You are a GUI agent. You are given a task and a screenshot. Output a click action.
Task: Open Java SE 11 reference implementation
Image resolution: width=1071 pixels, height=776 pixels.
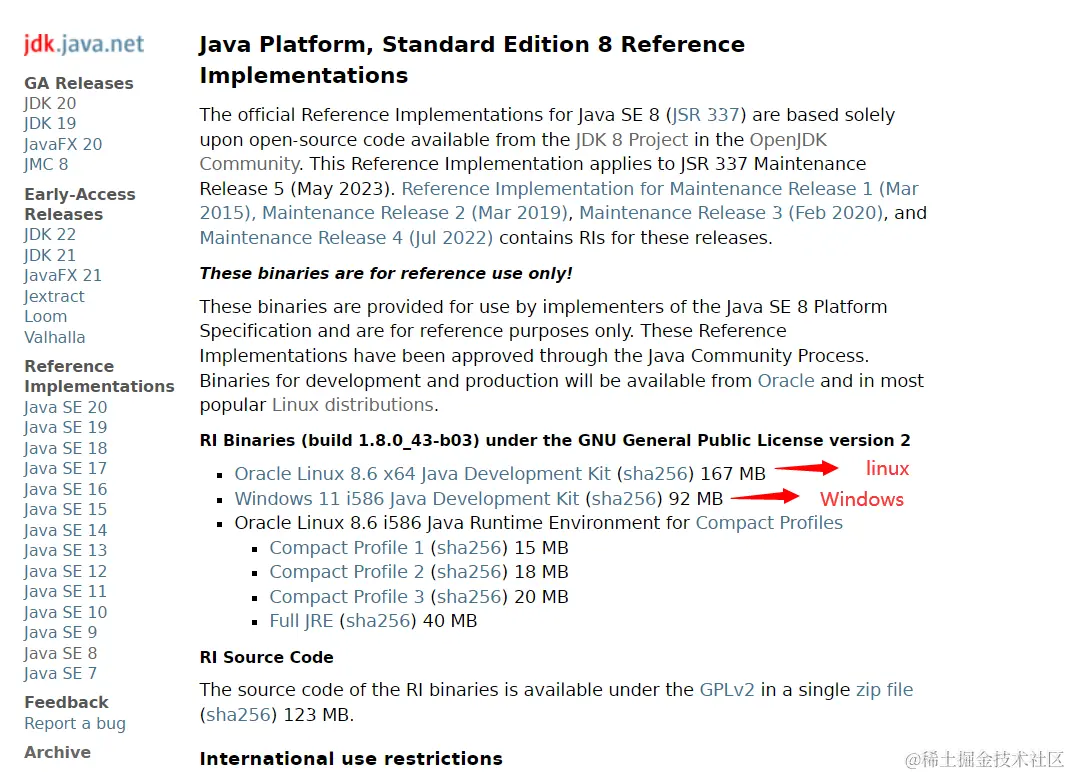(66, 592)
